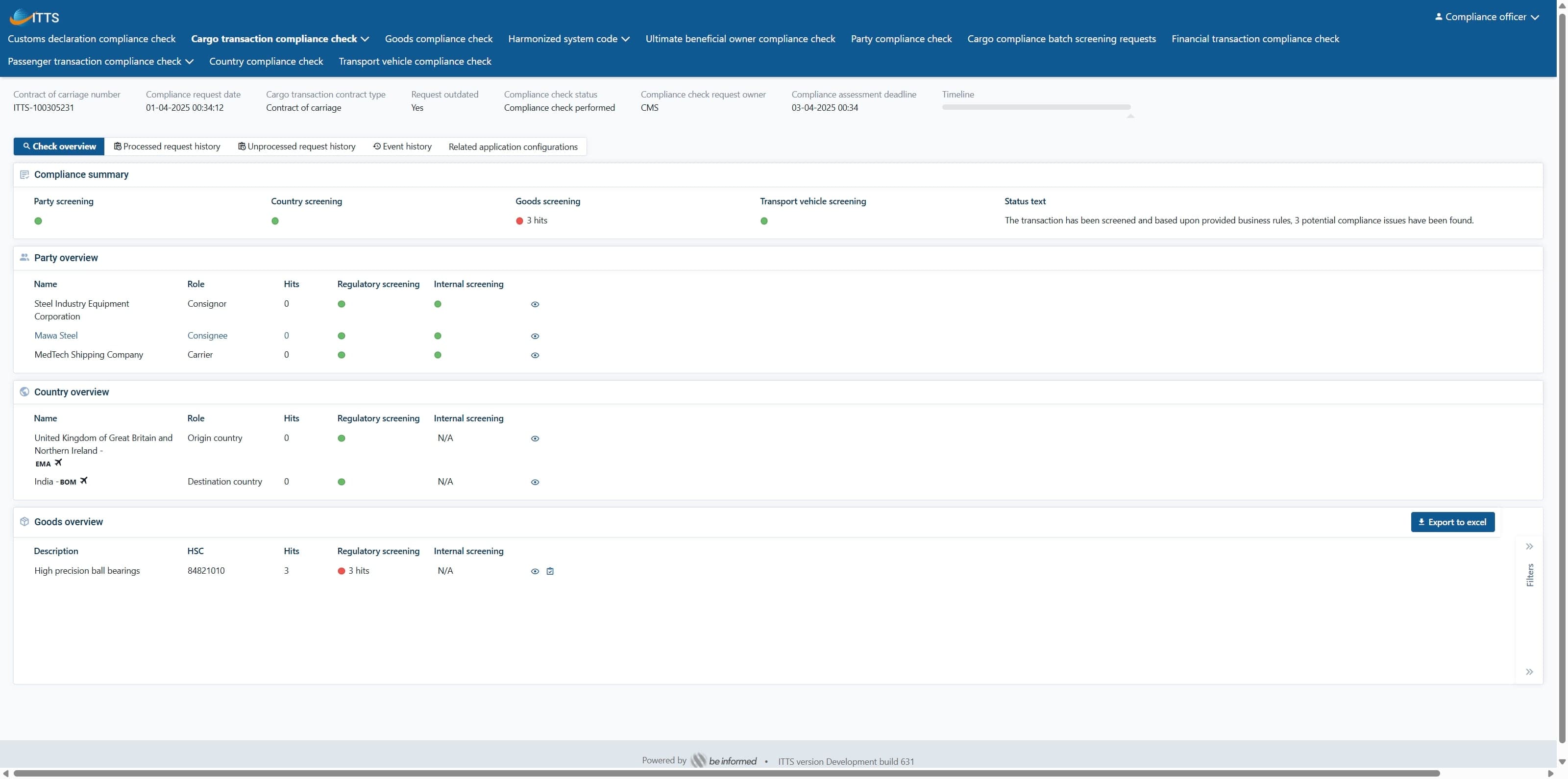Click green Party screening status dot
The image size is (1568, 779).
38,221
